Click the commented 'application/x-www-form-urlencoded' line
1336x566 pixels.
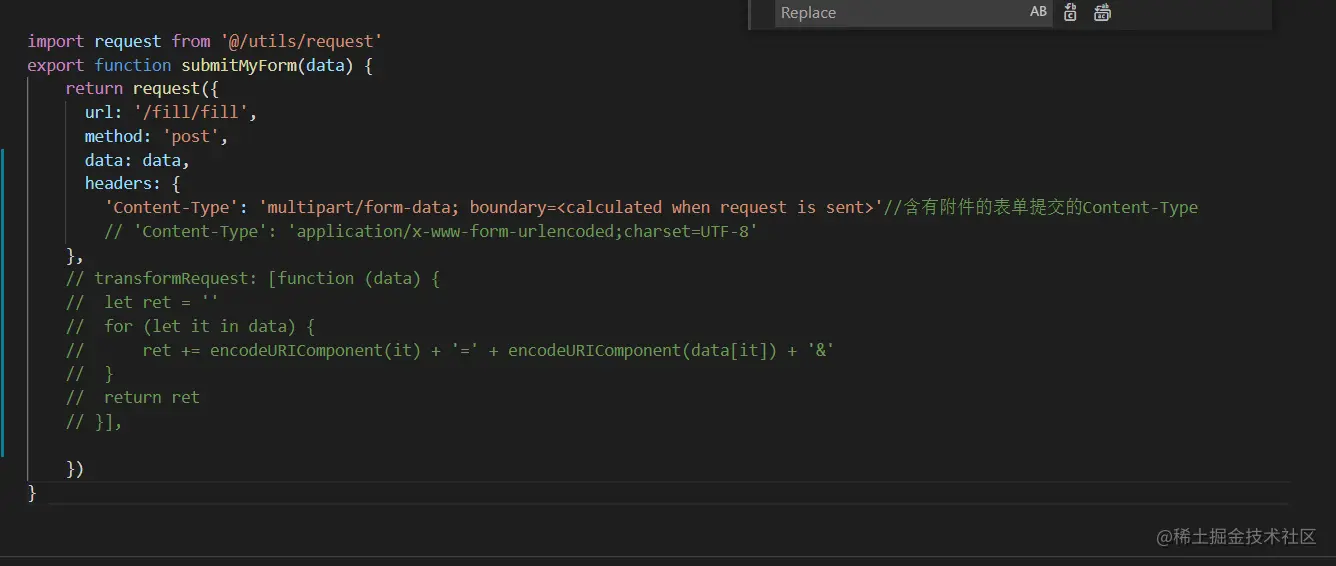[431, 231]
